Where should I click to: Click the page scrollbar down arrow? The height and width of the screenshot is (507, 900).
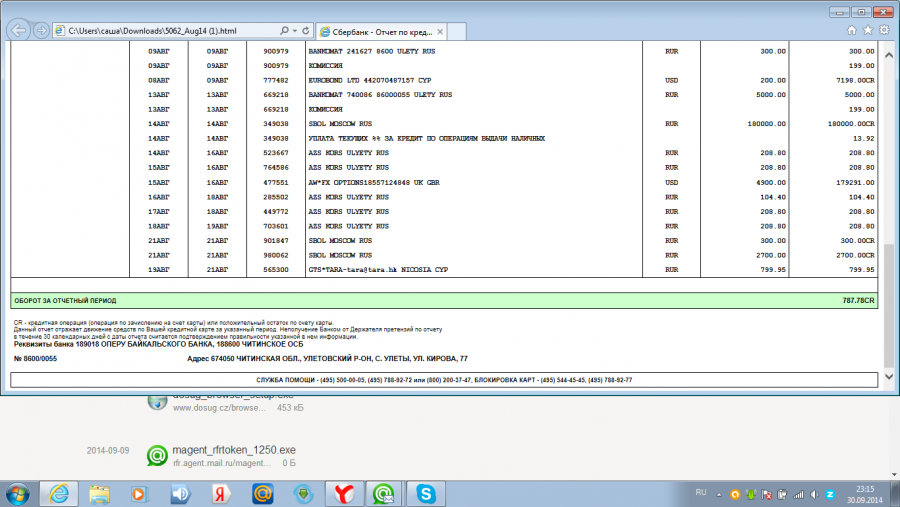click(x=889, y=377)
